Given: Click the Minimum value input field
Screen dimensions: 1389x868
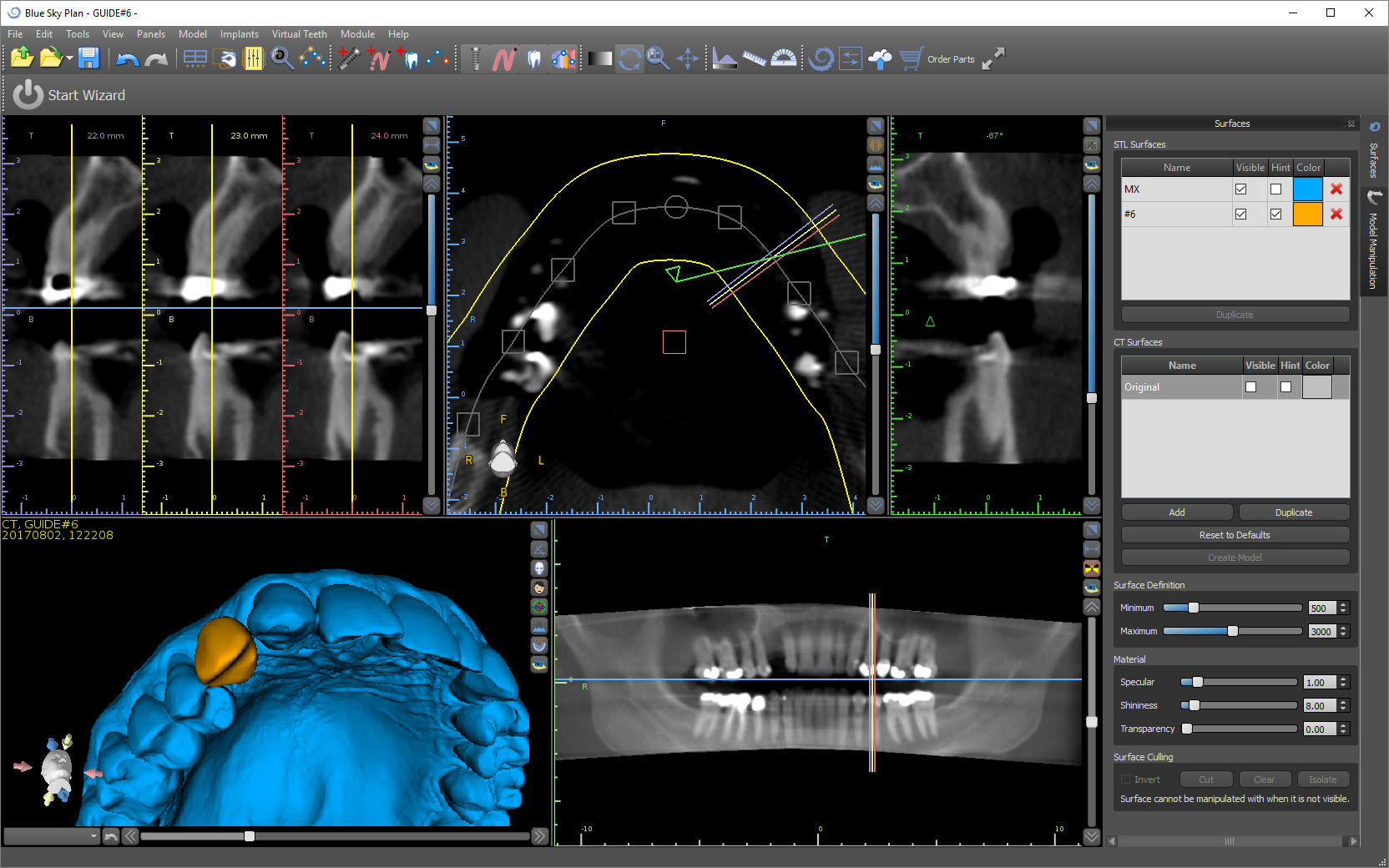Looking at the screenshot, I should tap(1322, 608).
